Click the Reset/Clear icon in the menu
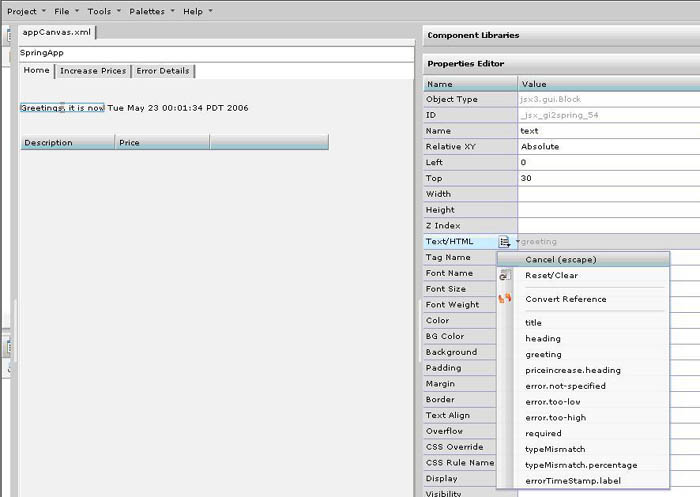 (505, 275)
